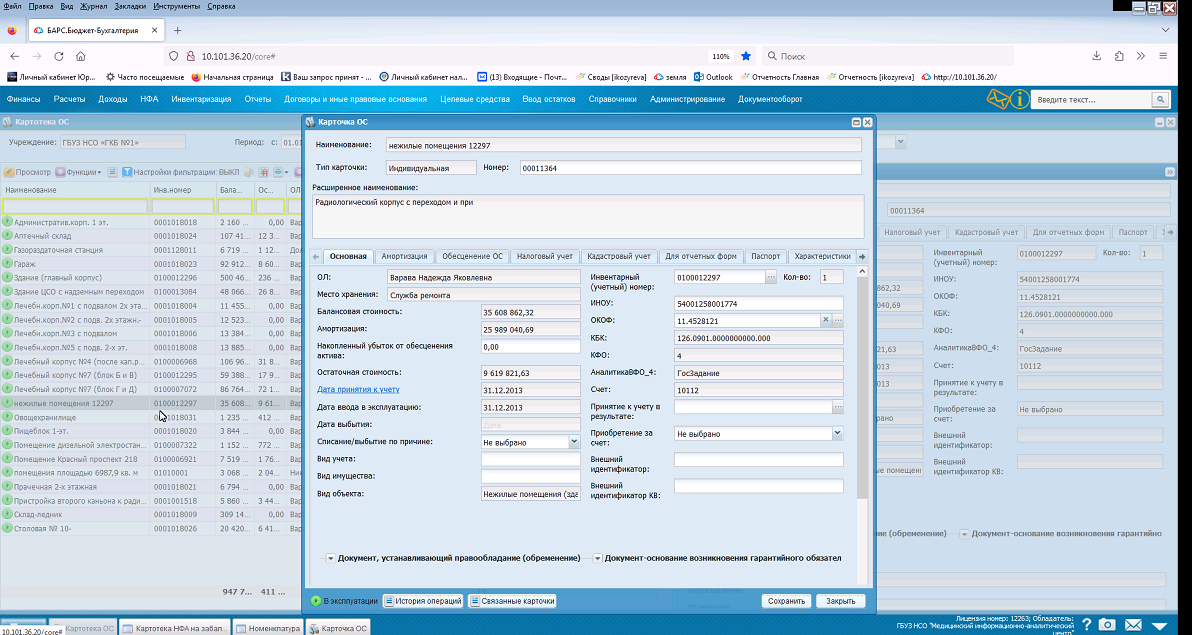
Task: Click the Firefox bookmark star icon
Action: (x=746, y=56)
